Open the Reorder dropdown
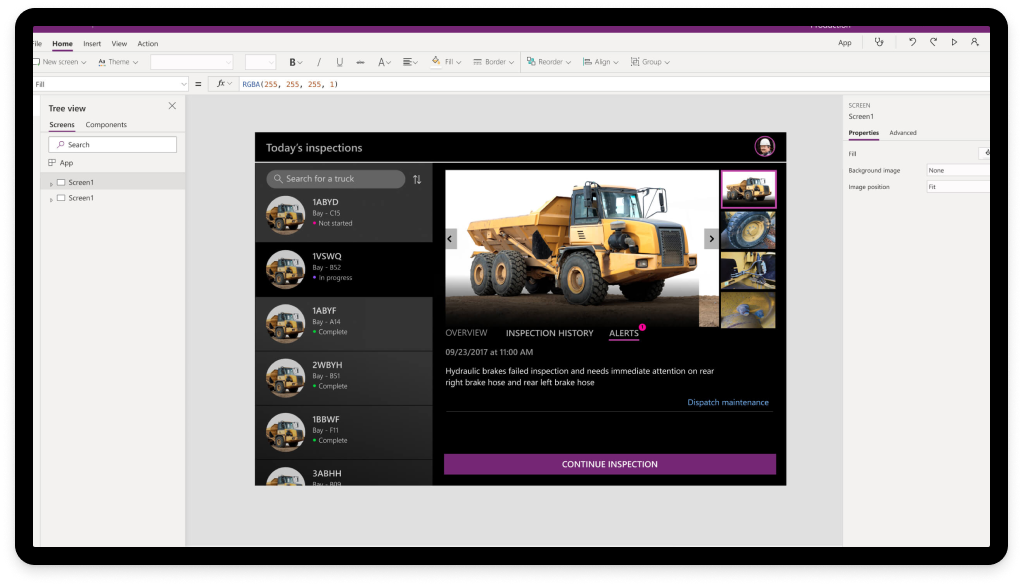Image resolution: width=1023 pixels, height=586 pixels. point(549,62)
